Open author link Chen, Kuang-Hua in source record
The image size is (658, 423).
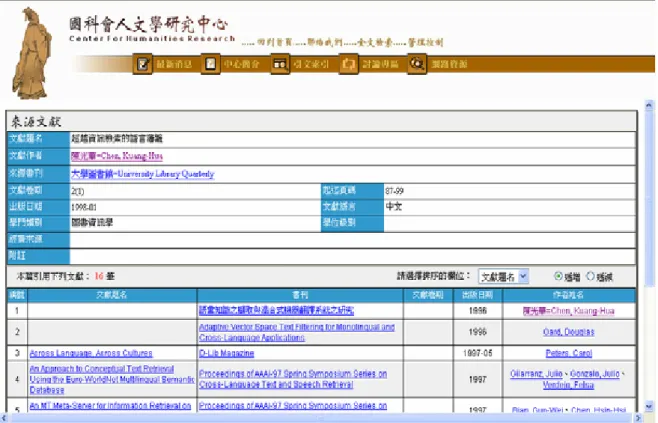pos(117,156)
